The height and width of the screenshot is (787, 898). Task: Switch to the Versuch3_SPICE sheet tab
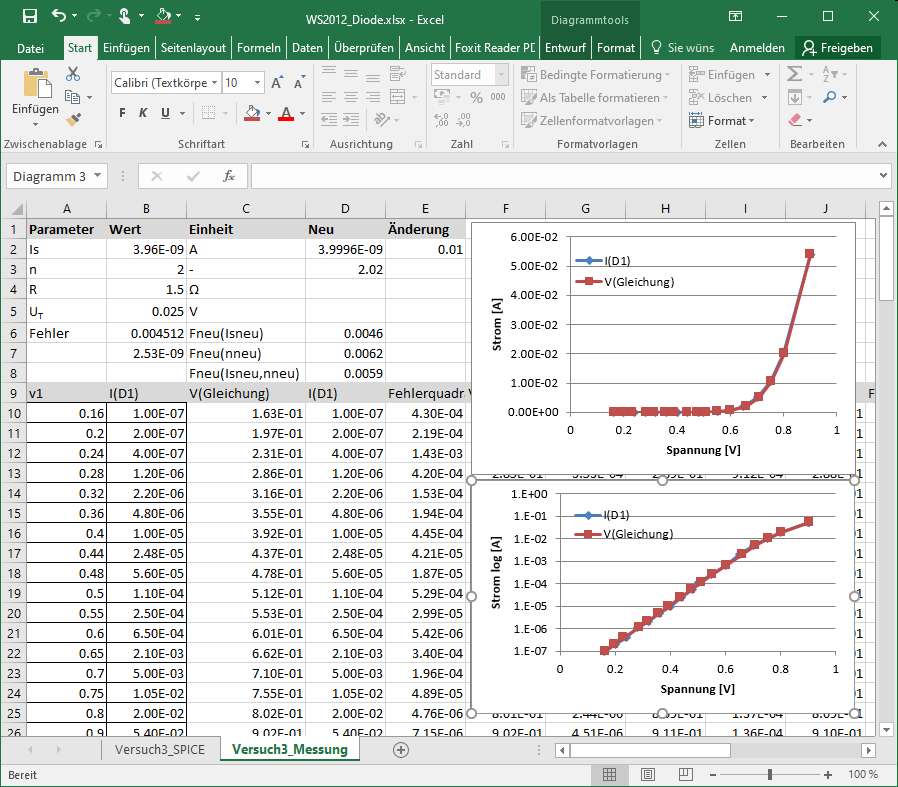point(160,749)
